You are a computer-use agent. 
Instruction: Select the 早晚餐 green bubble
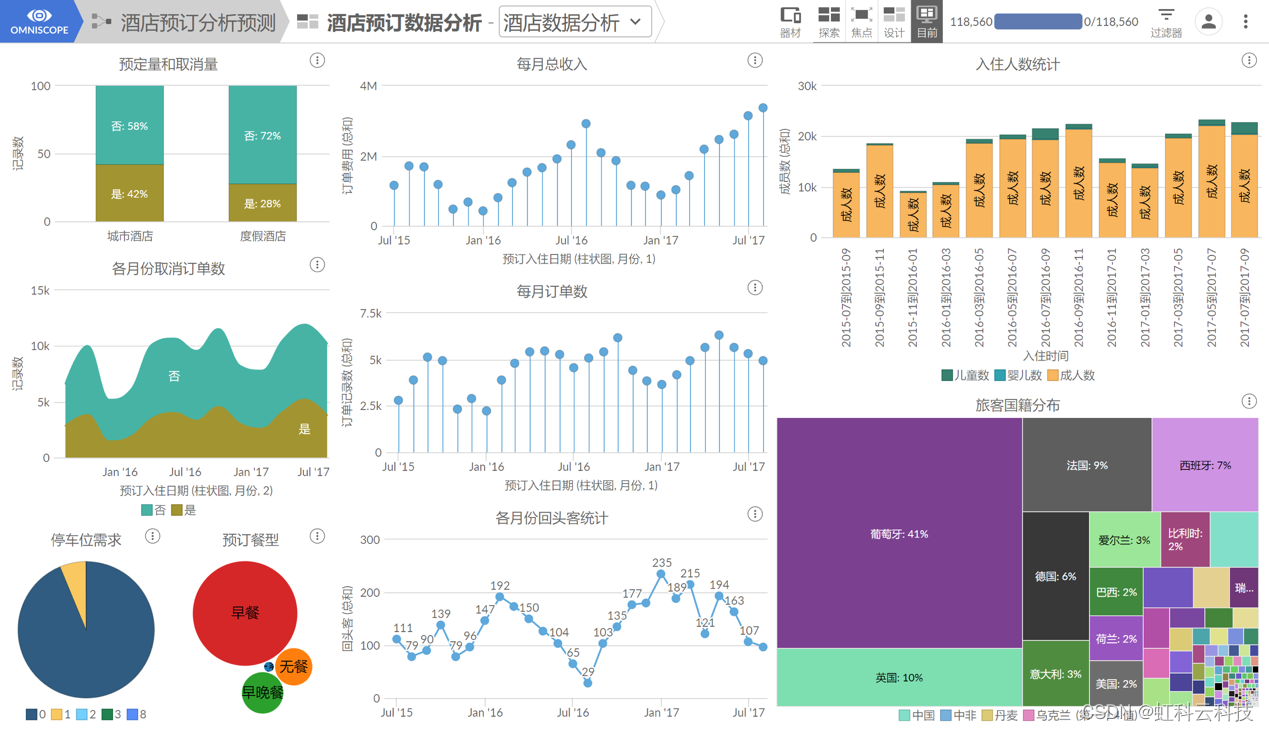[263, 692]
